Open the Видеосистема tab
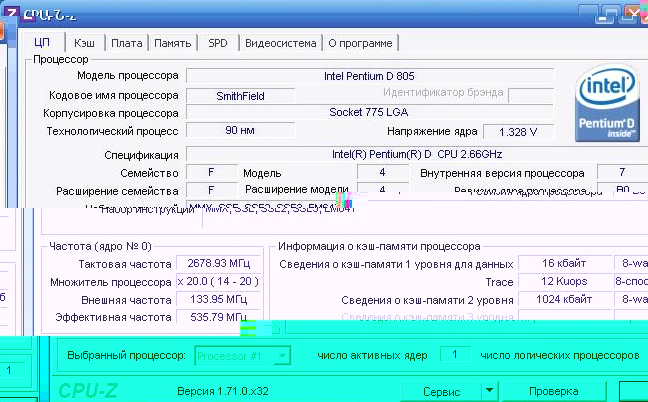The height and width of the screenshot is (402, 648). pyautogui.click(x=281, y=43)
